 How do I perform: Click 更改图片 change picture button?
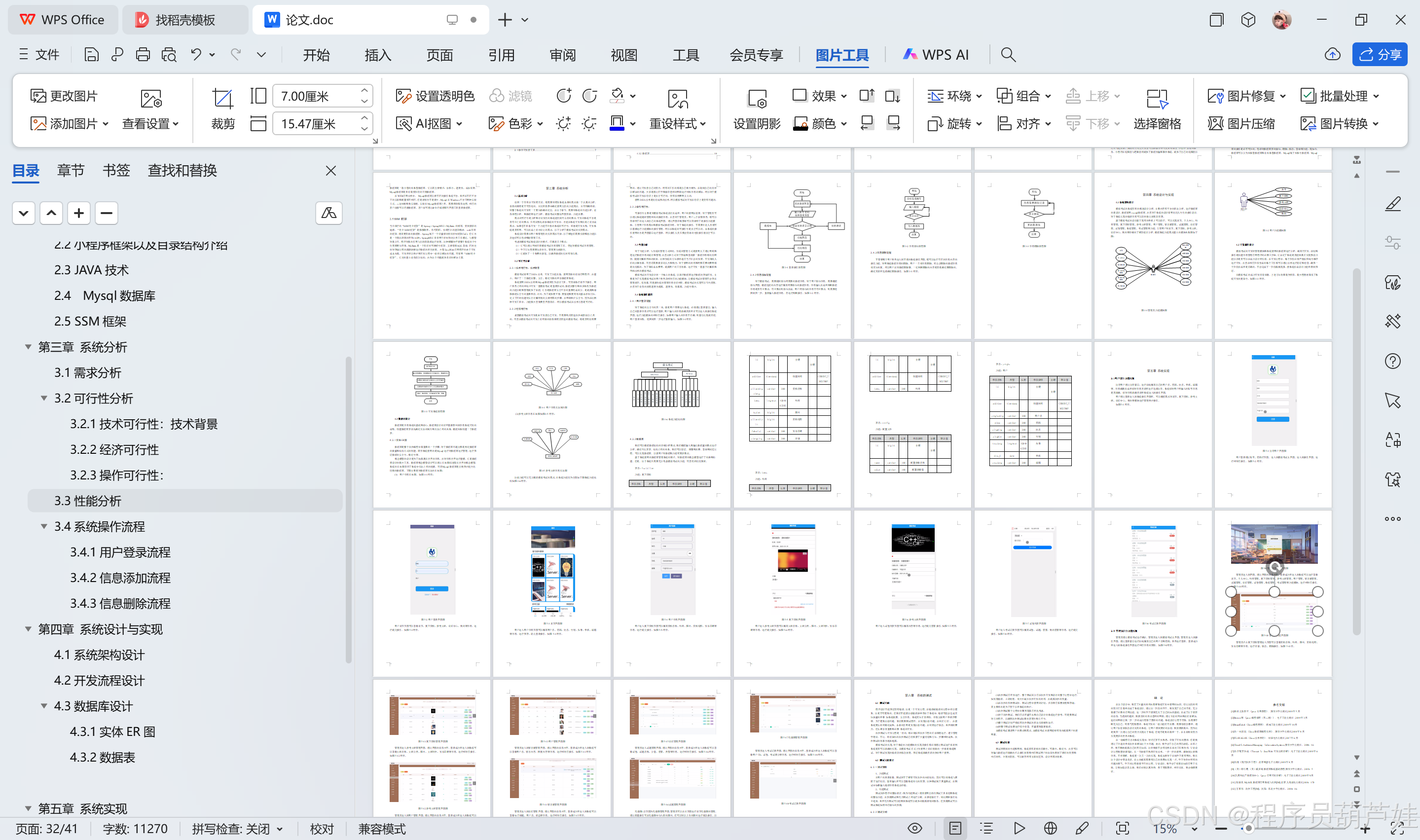tap(64, 96)
